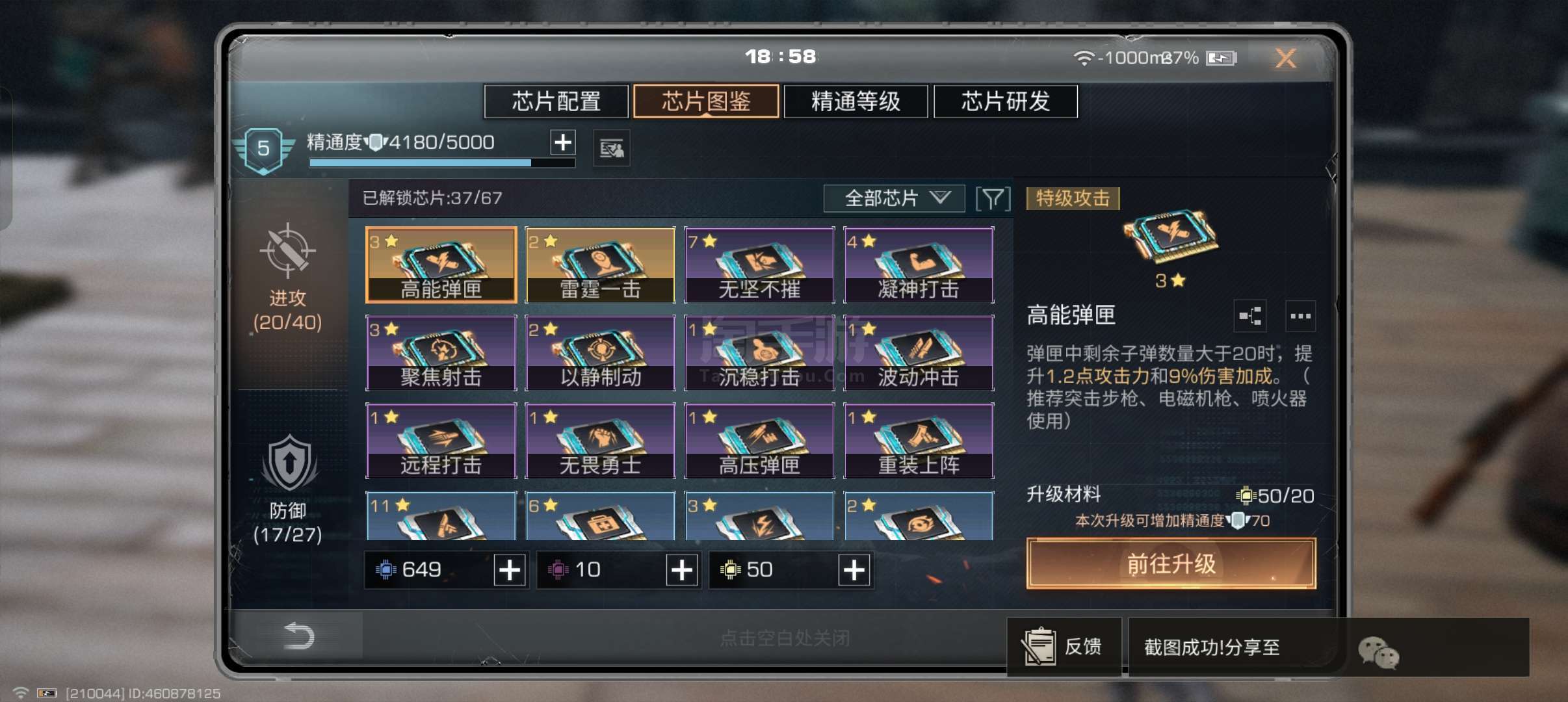Select the 进攻 attack category icon
1568x702 pixels.
287,251
